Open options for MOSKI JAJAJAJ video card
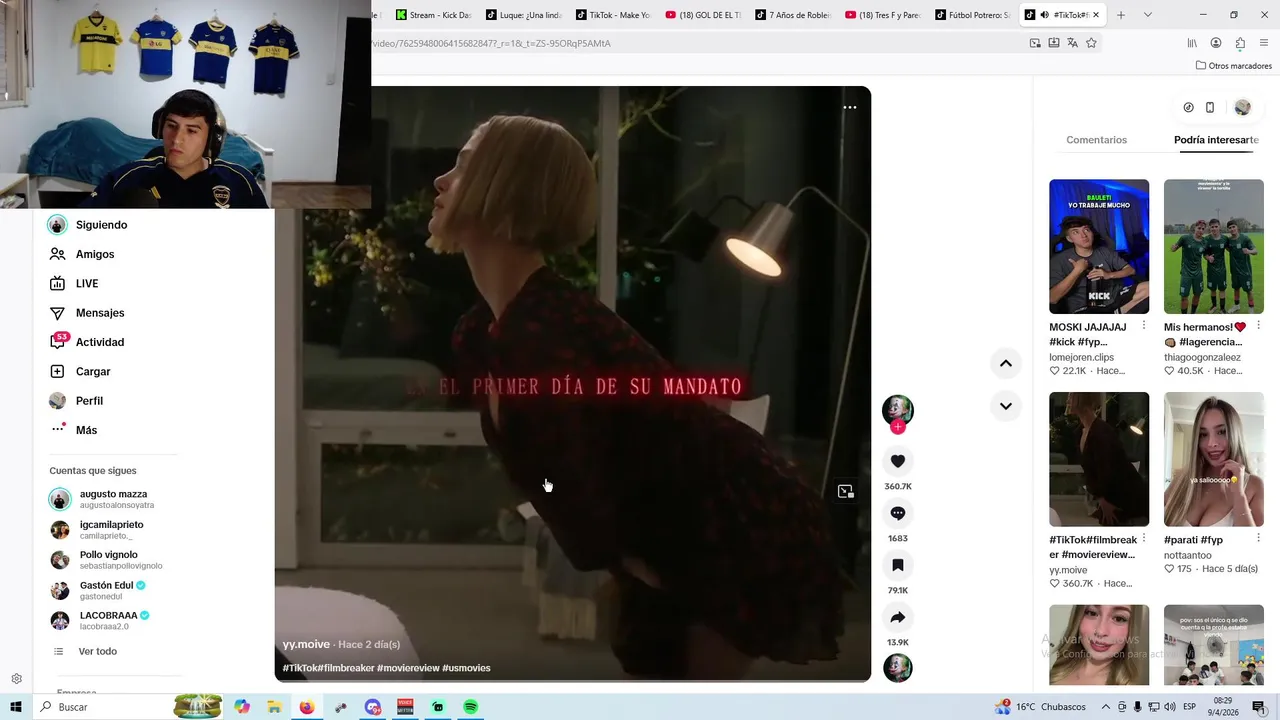The image size is (1280, 720). click(1144, 326)
